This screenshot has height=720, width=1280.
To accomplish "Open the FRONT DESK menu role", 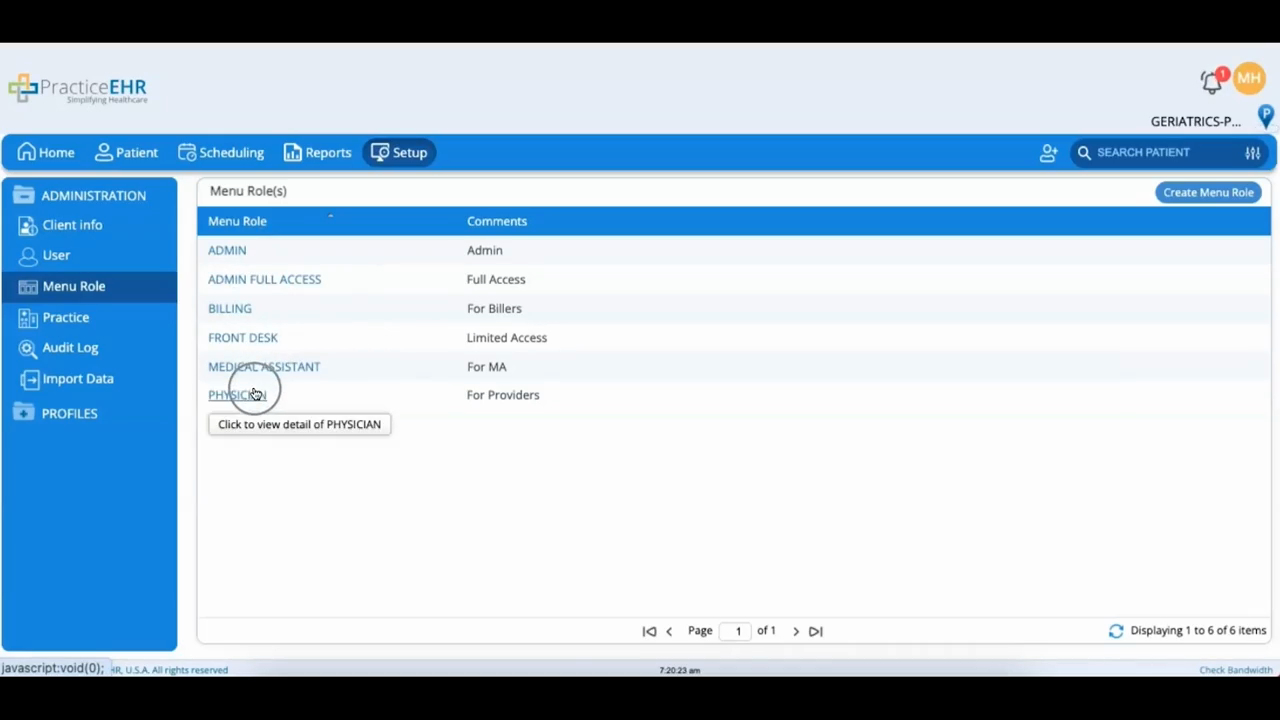I will tap(243, 337).
